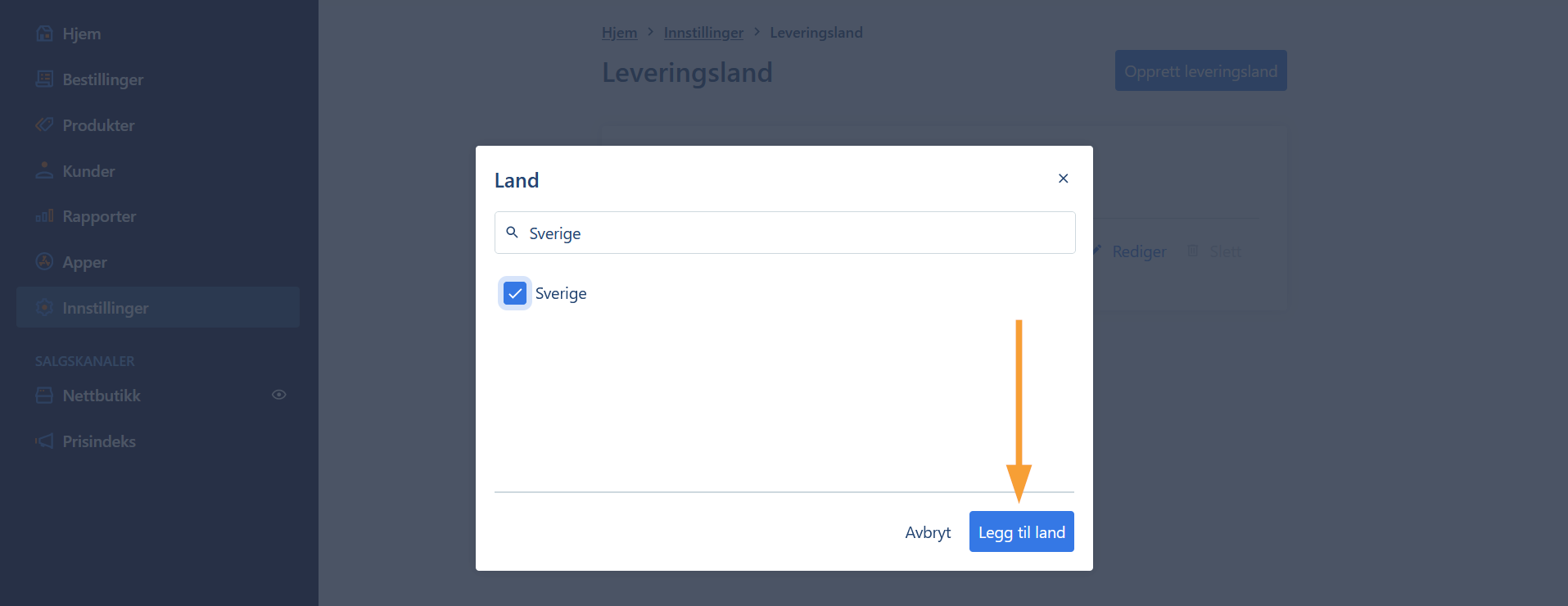
Task: Click the Legg til land button
Action: [1021, 531]
